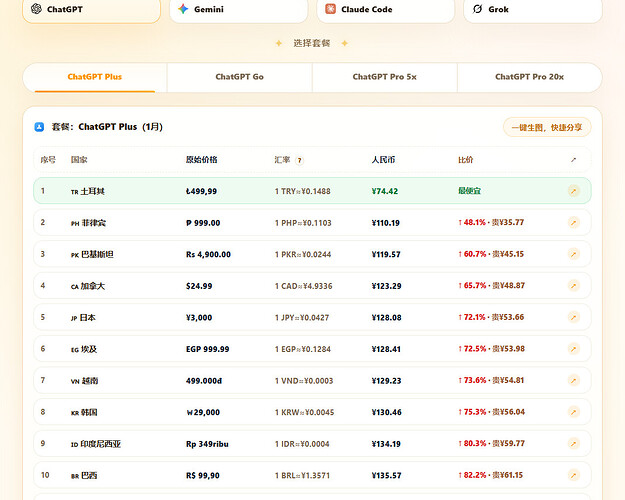Click the Gemini sparkle logo icon
The height and width of the screenshot is (500, 625).
coord(183,9)
